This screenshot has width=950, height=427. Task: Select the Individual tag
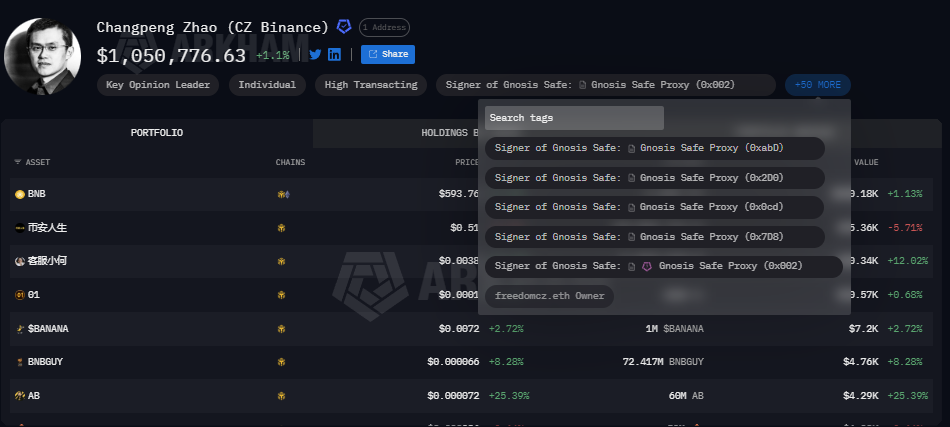[267, 85]
